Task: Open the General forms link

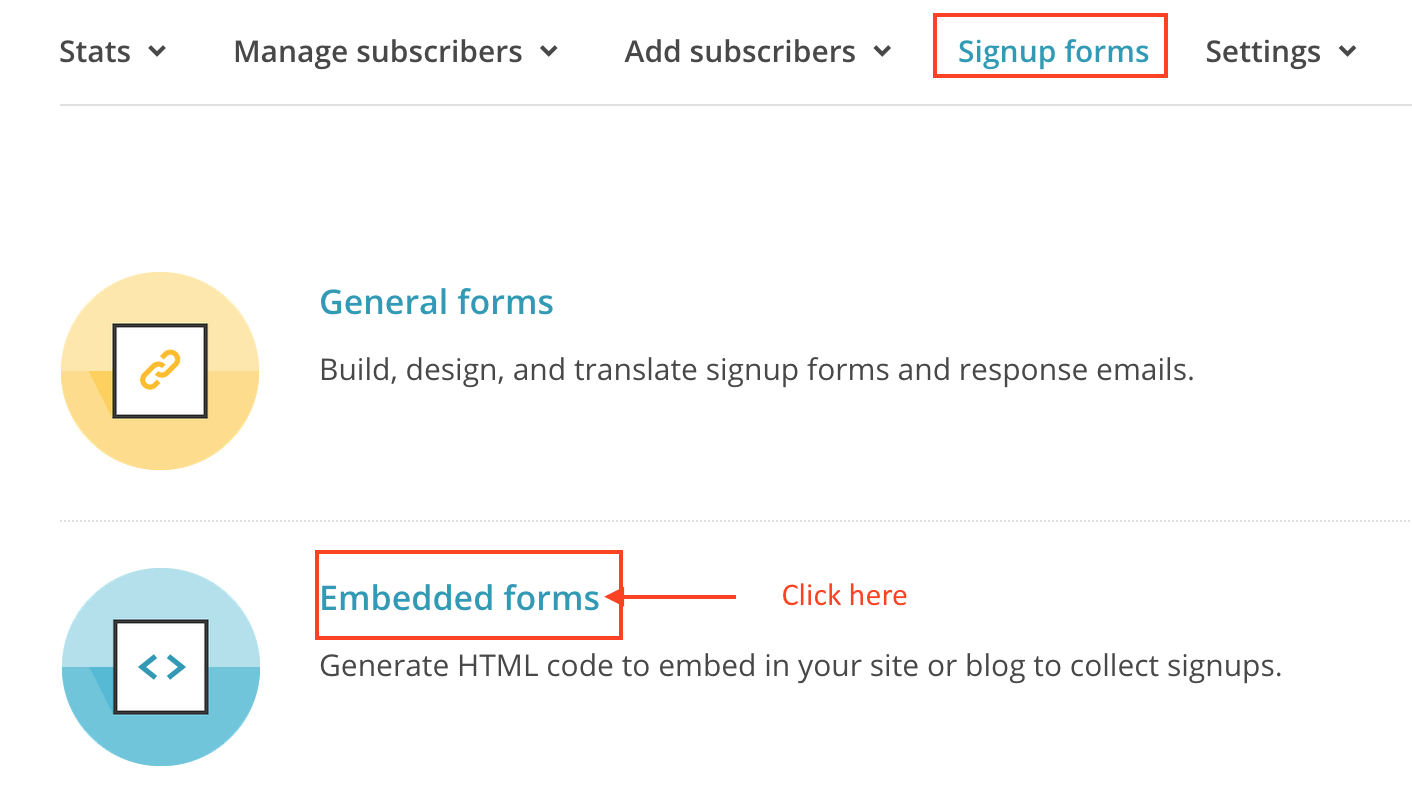Action: point(436,302)
